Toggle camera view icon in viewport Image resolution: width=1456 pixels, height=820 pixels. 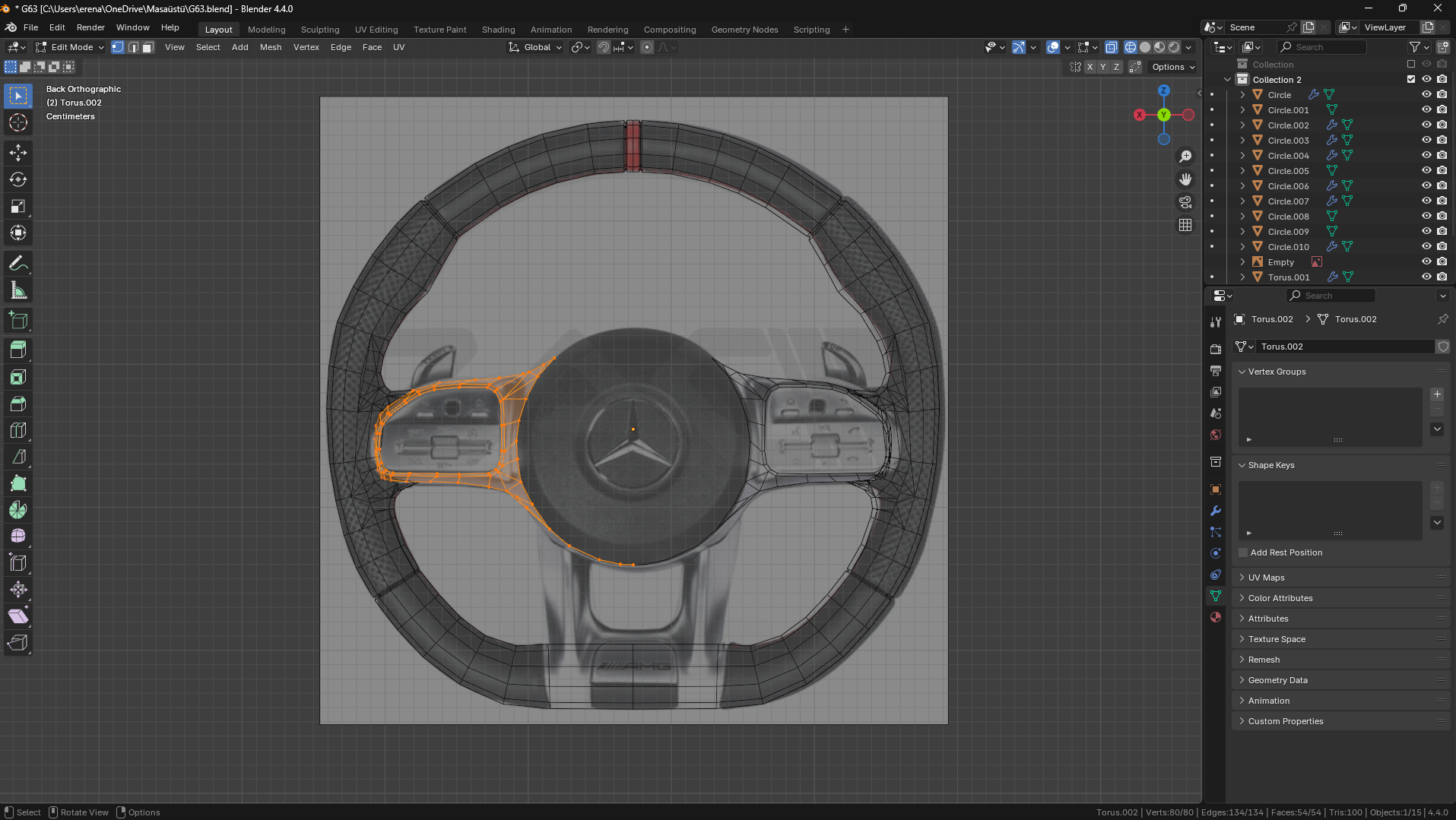tap(1185, 202)
